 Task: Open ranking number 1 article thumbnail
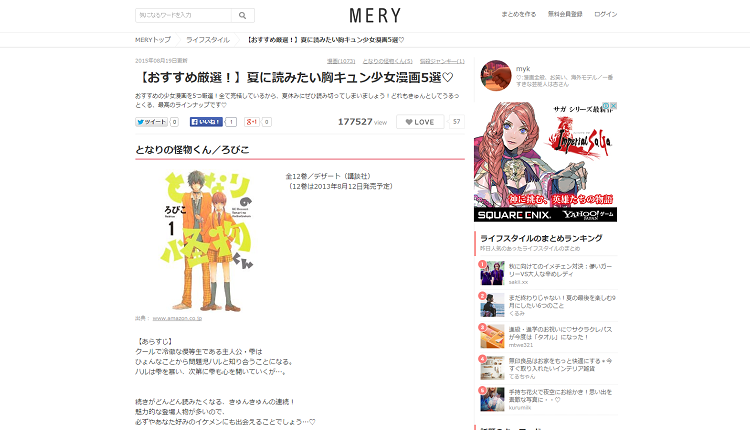[x=492, y=273]
